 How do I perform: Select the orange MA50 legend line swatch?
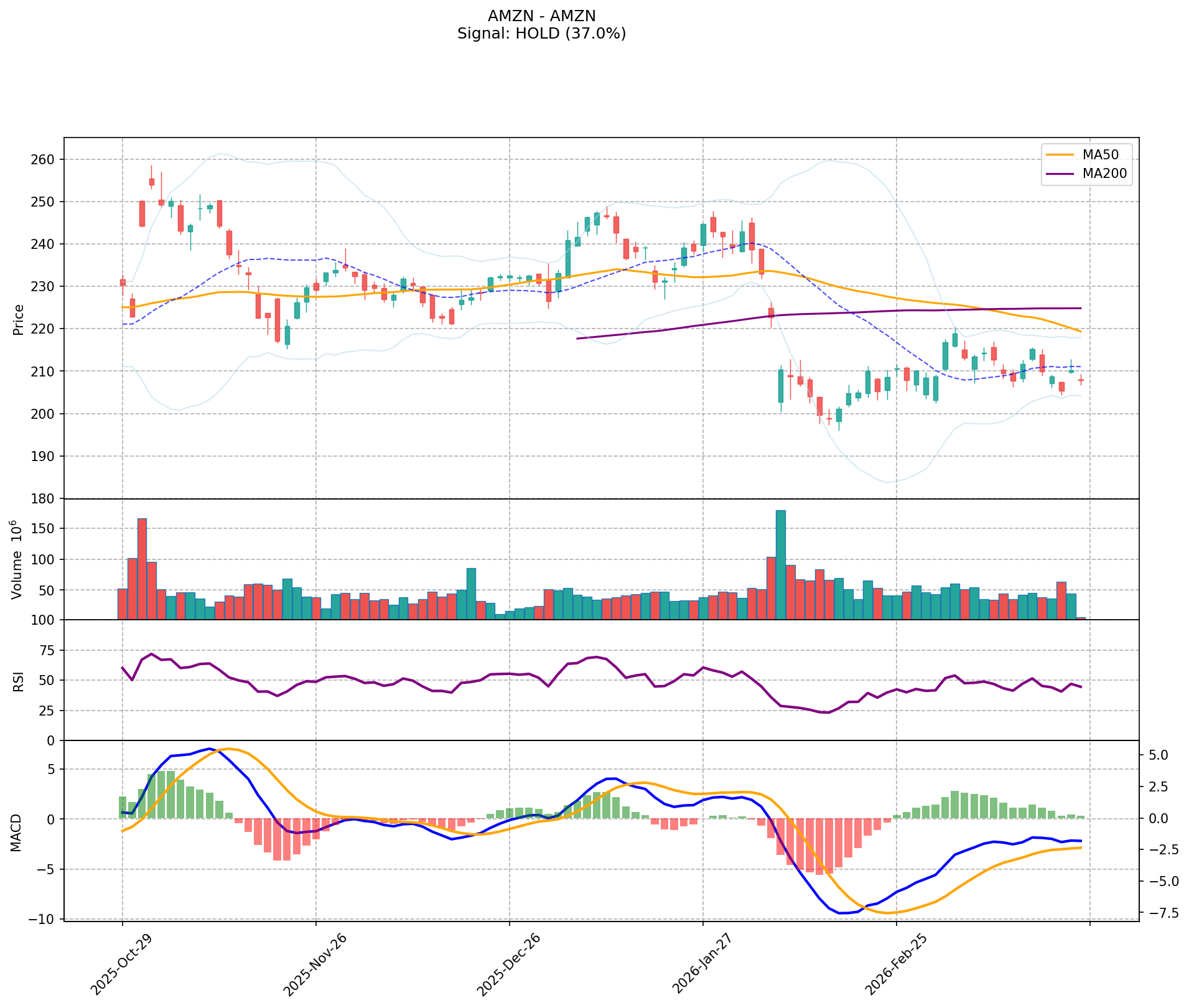1060,154
